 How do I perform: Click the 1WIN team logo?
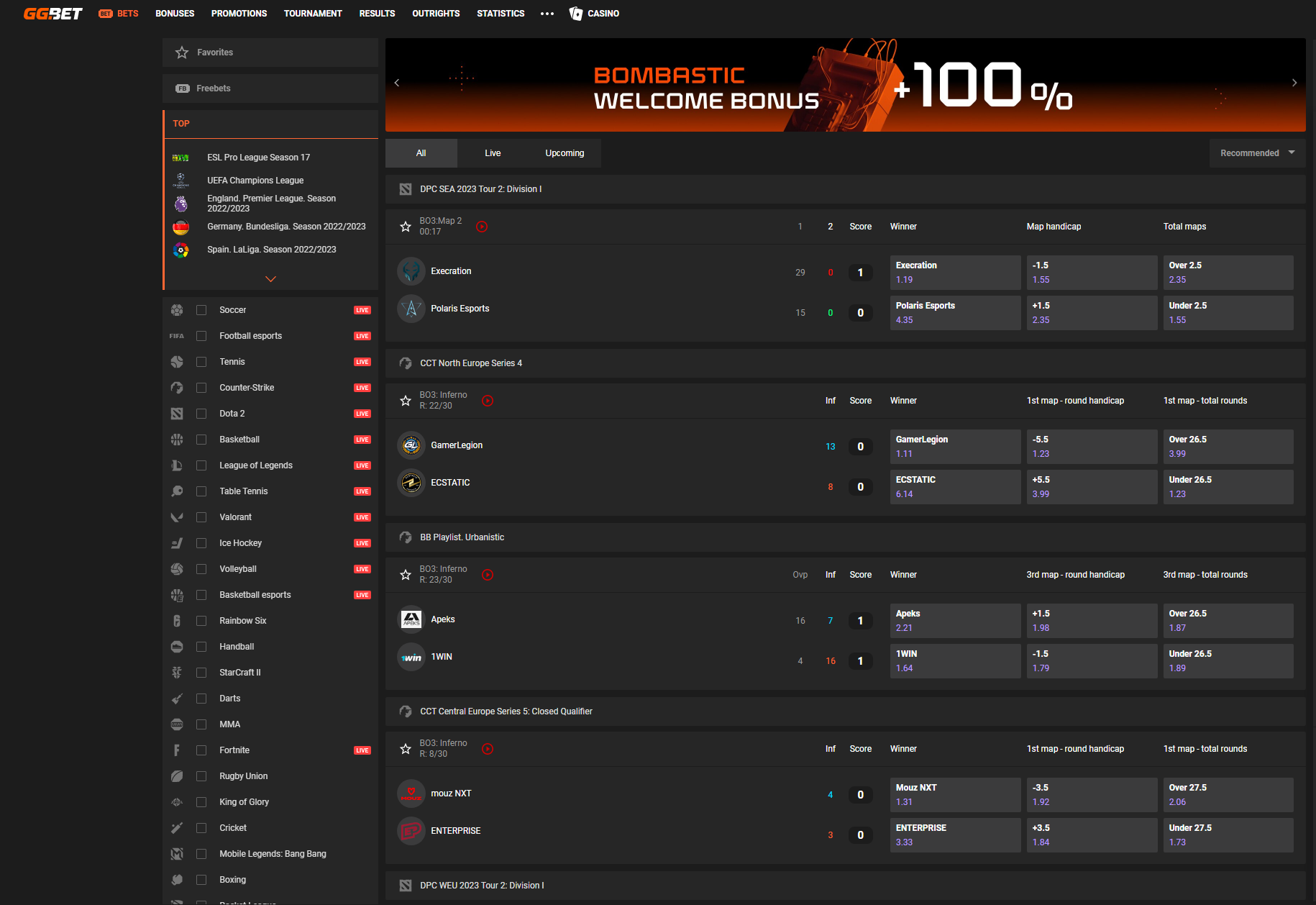(411, 657)
